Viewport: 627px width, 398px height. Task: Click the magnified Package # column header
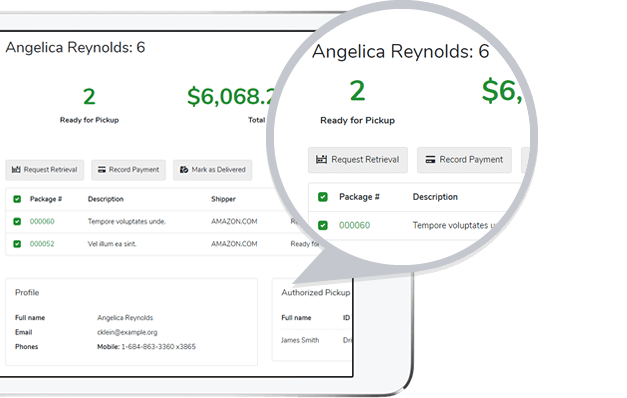point(359,197)
